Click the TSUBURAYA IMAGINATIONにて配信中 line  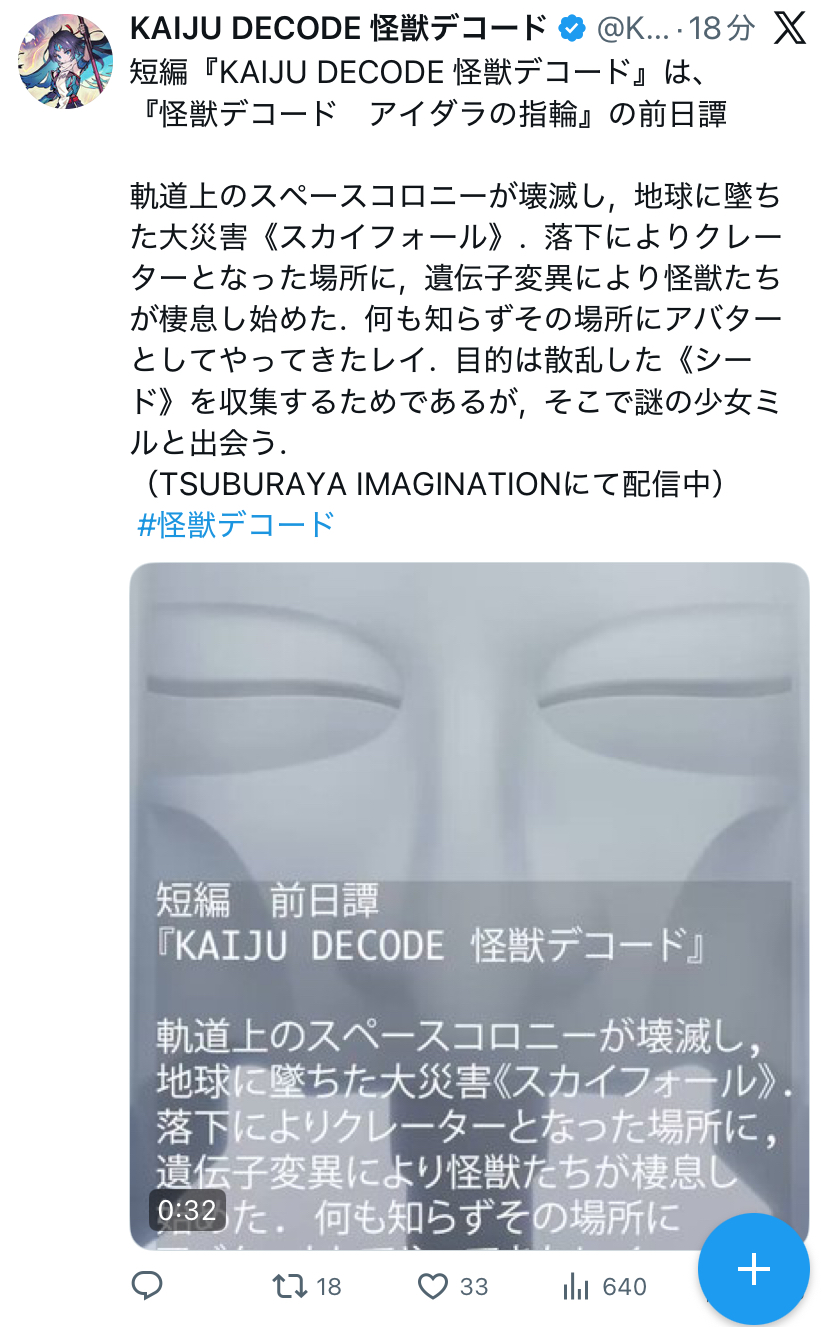click(429, 483)
